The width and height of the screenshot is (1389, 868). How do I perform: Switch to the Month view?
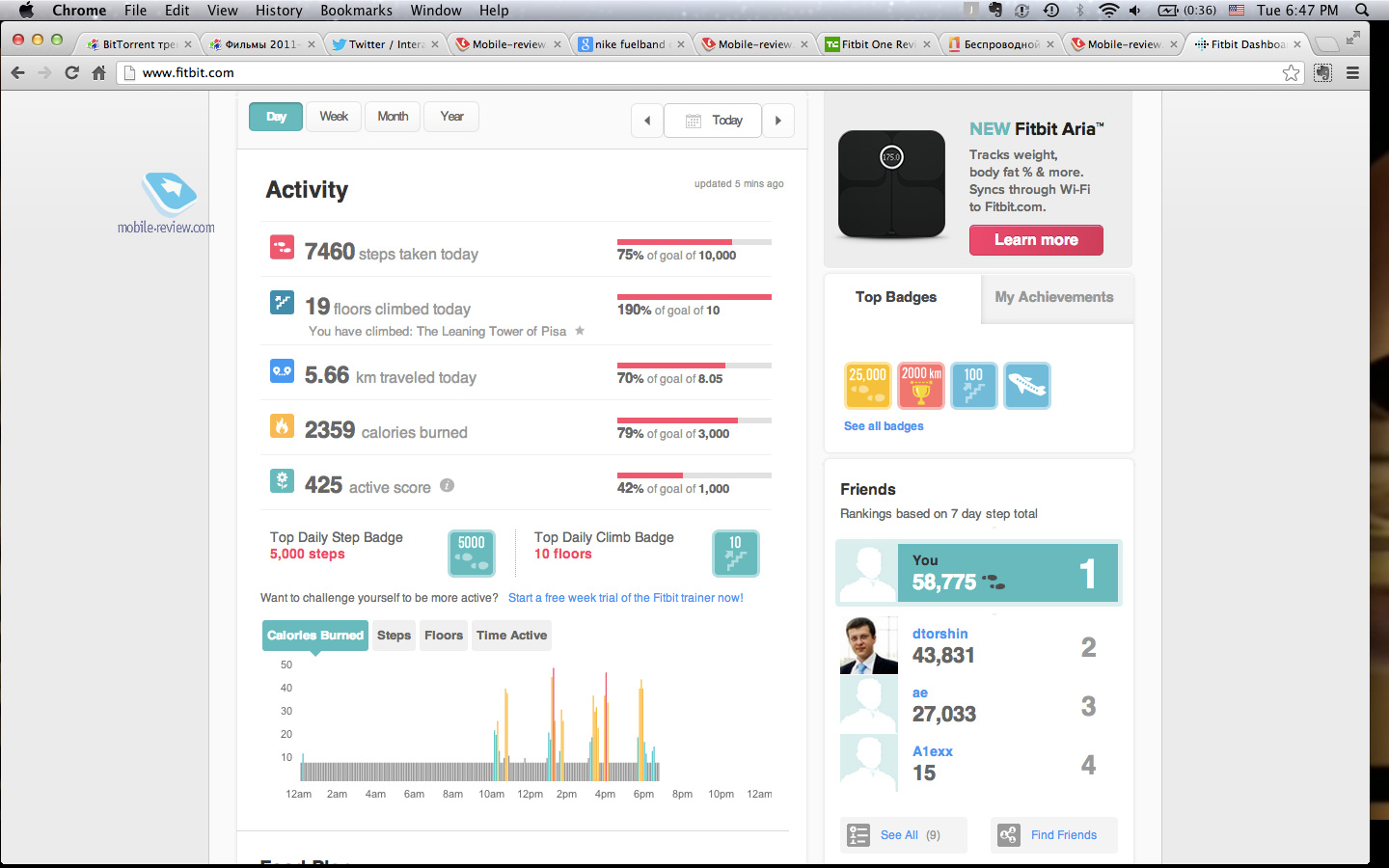pyautogui.click(x=393, y=117)
